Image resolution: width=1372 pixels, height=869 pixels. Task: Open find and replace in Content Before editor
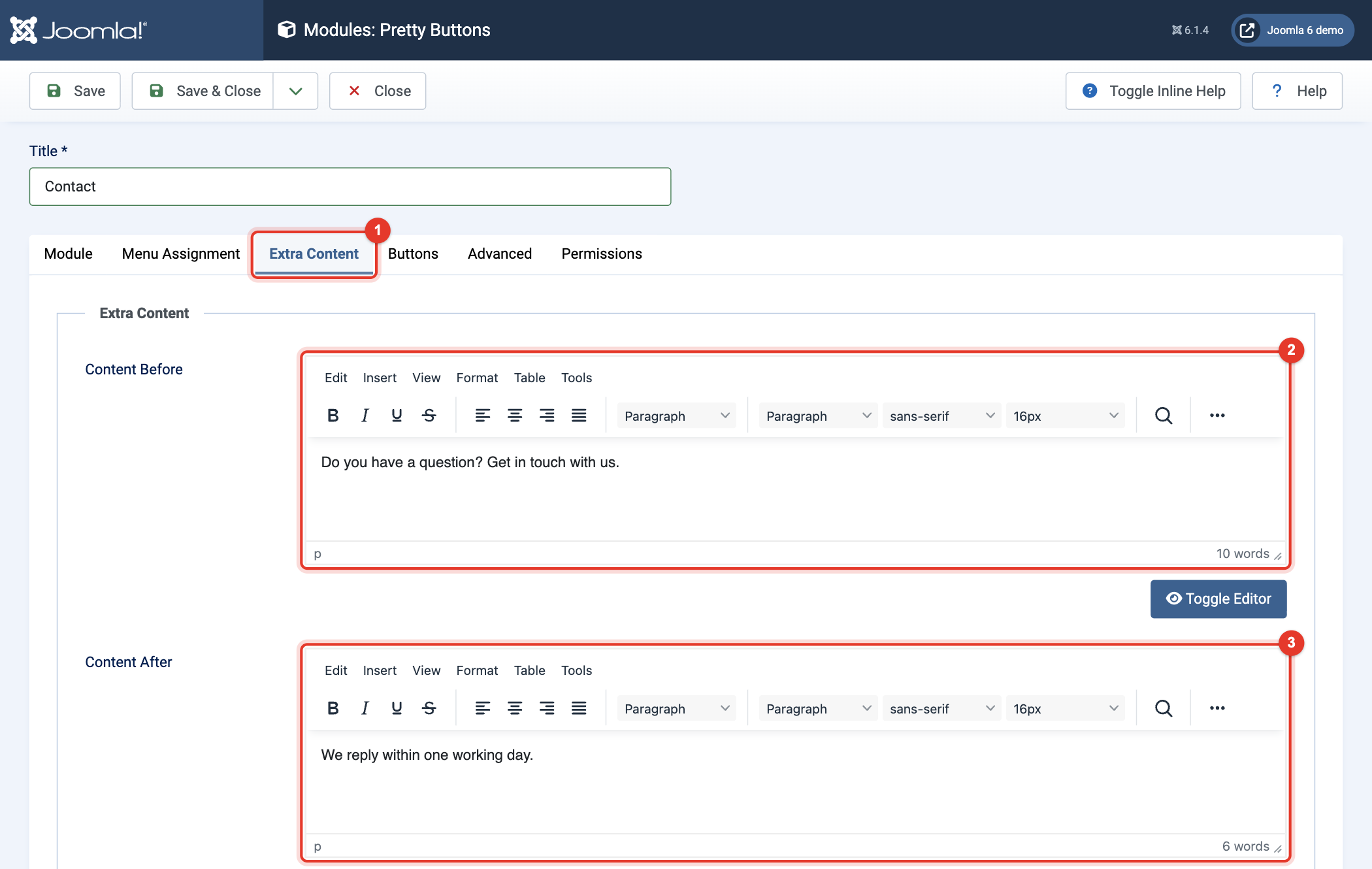coord(1164,416)
